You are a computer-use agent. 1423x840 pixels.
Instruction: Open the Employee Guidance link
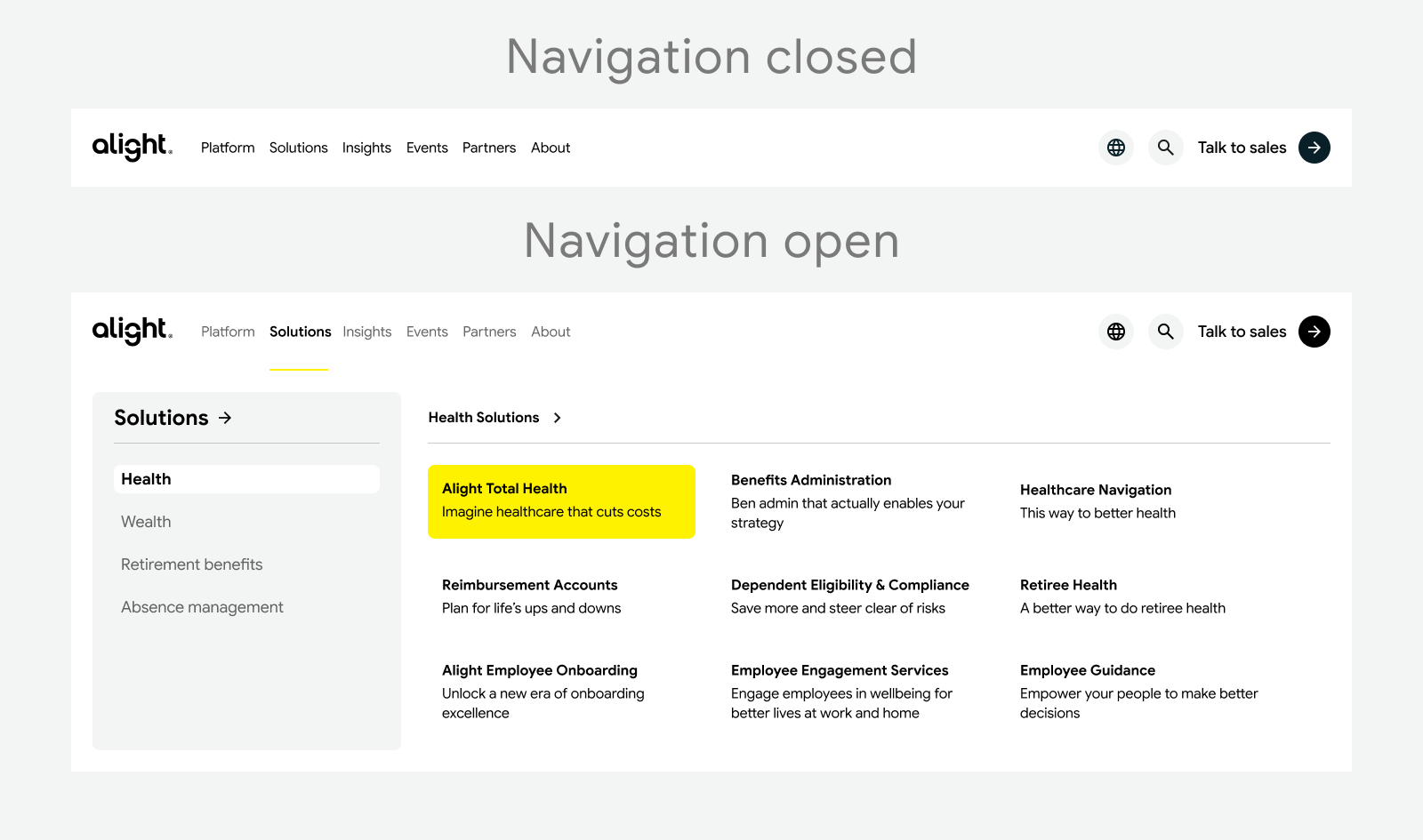1087,670
